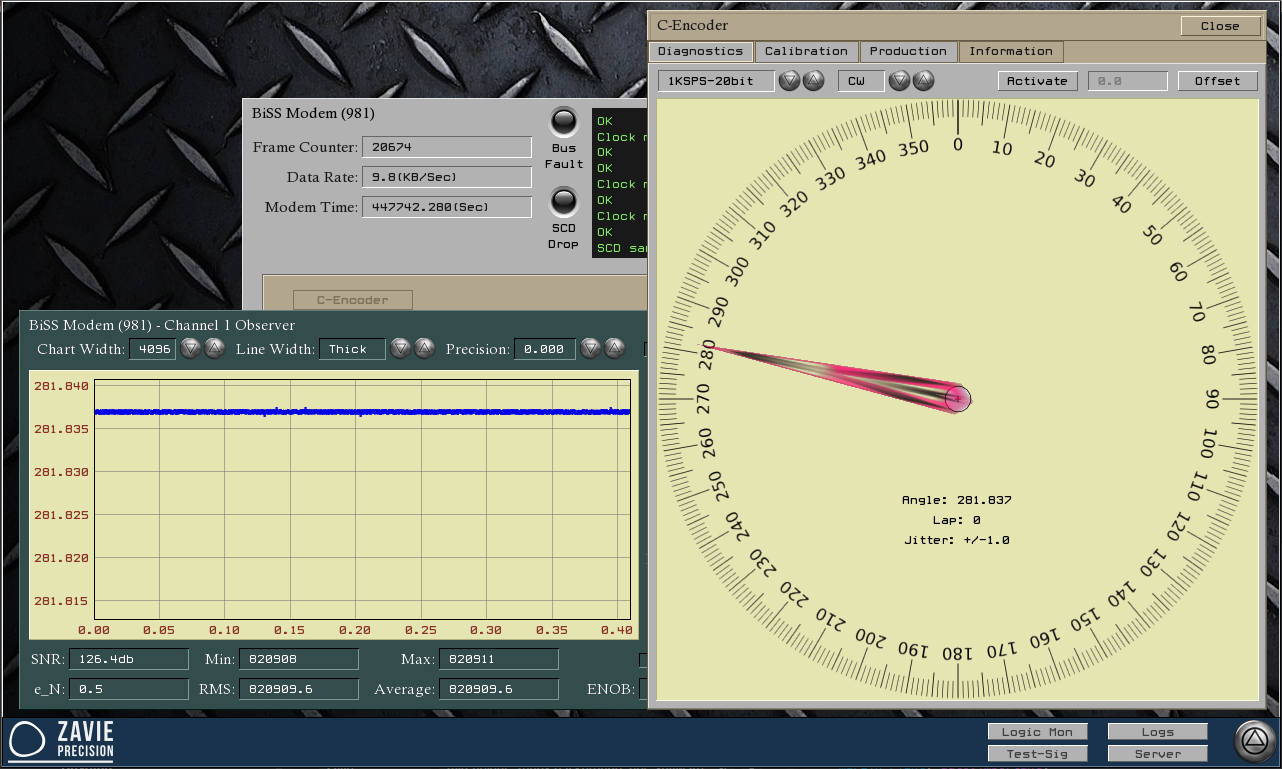
Task: Open the Production tab
Action: pyautogui.click(x=908, y=51)
